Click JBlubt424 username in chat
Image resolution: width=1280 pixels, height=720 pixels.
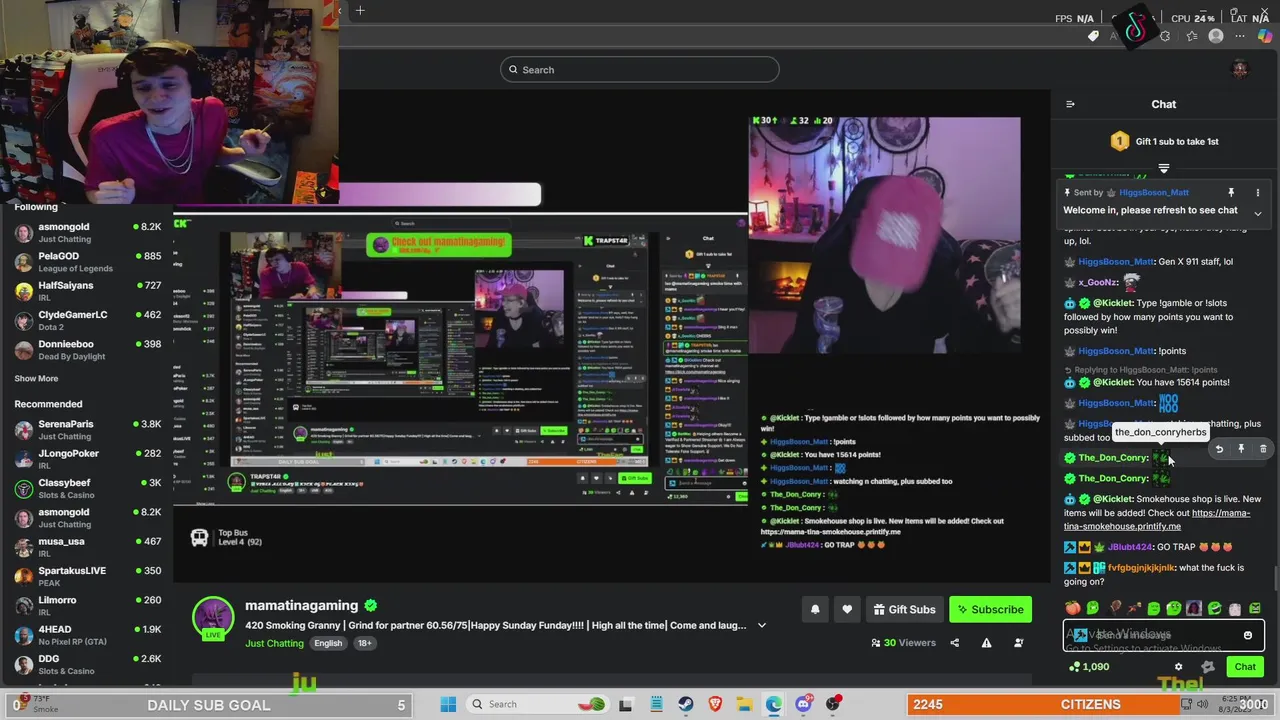point(1130,547)
